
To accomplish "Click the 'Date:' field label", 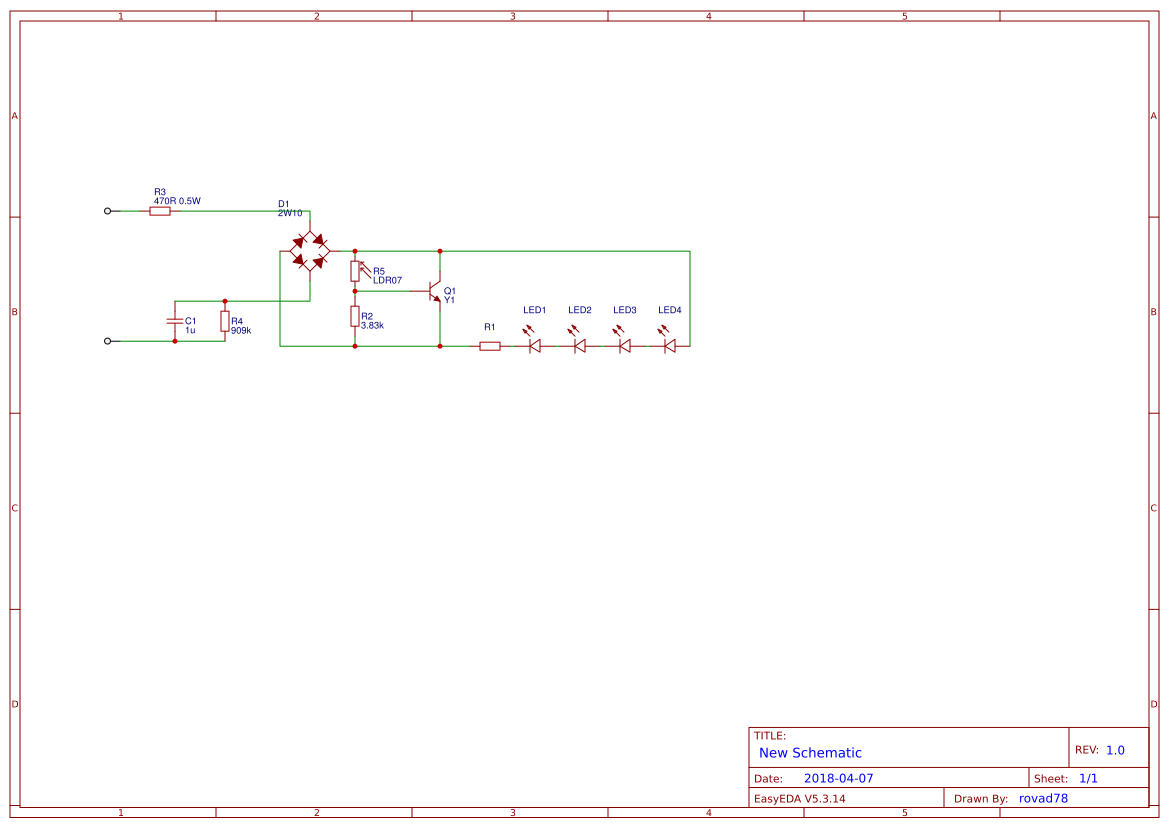I will pyautogui.click(x=768, y=779).
